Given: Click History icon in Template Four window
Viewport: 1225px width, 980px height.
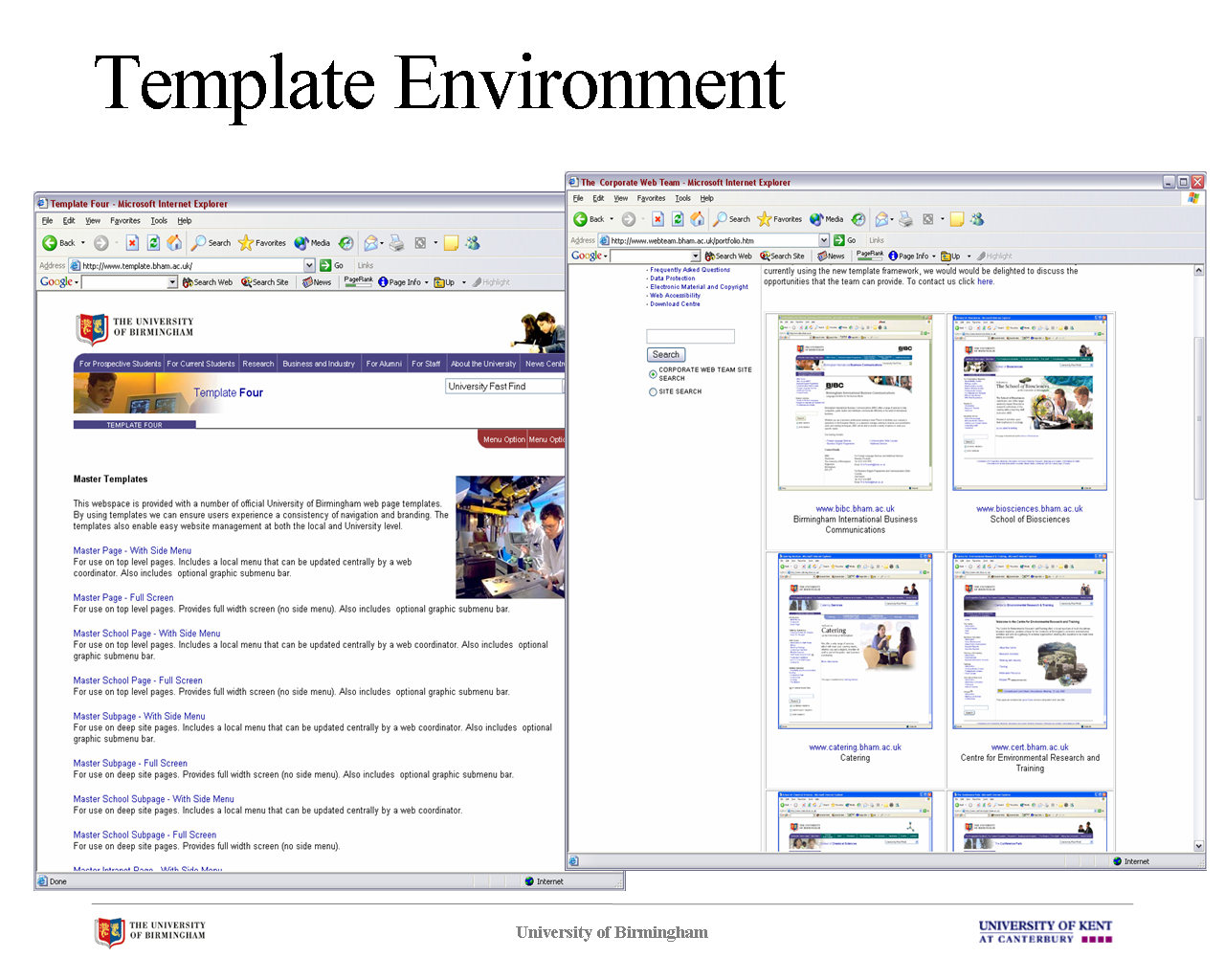Looking at the screenshot, I should pos(346,243).
